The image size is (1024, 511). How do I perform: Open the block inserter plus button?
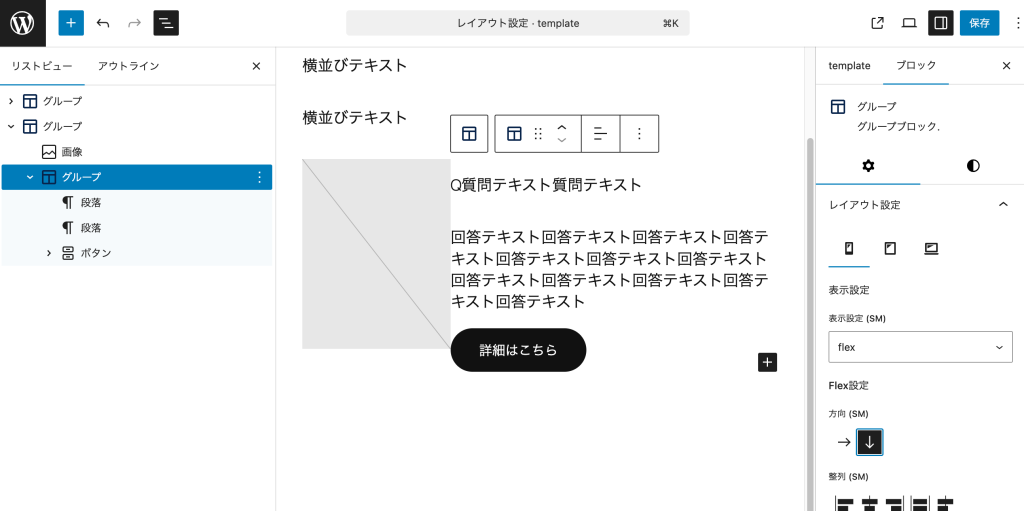tap(71, 23)
